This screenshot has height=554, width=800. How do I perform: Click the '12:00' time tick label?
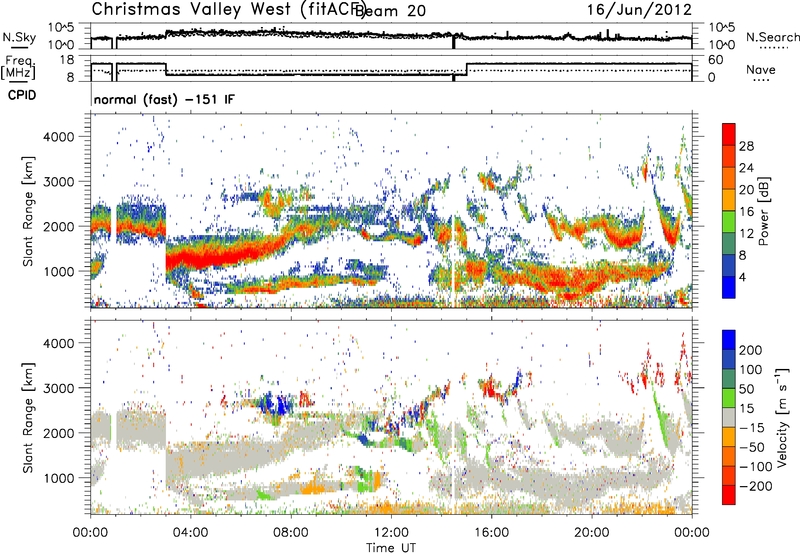pos(391,533)
